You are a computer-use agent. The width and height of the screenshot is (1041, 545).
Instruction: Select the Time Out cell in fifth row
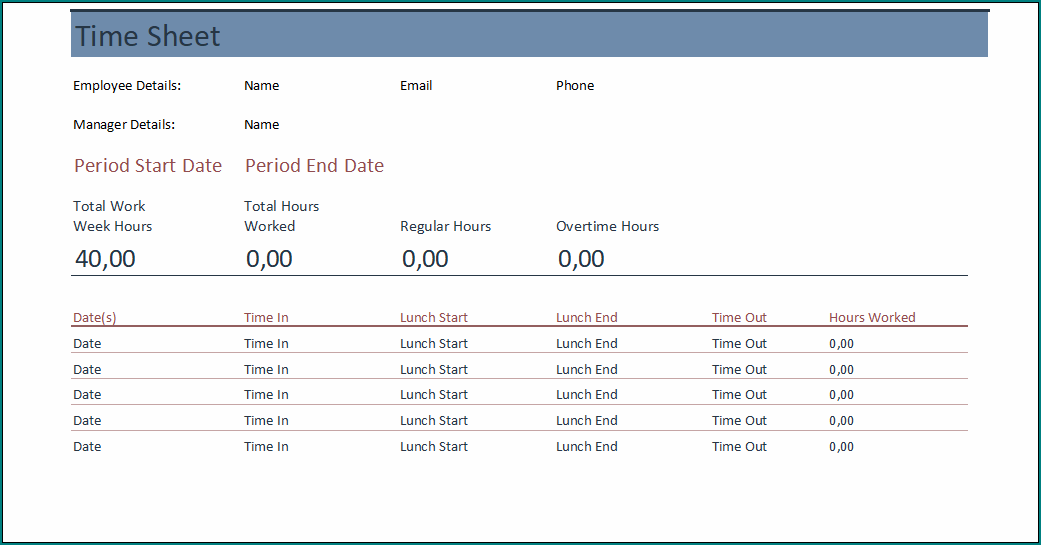coord(740,447)
